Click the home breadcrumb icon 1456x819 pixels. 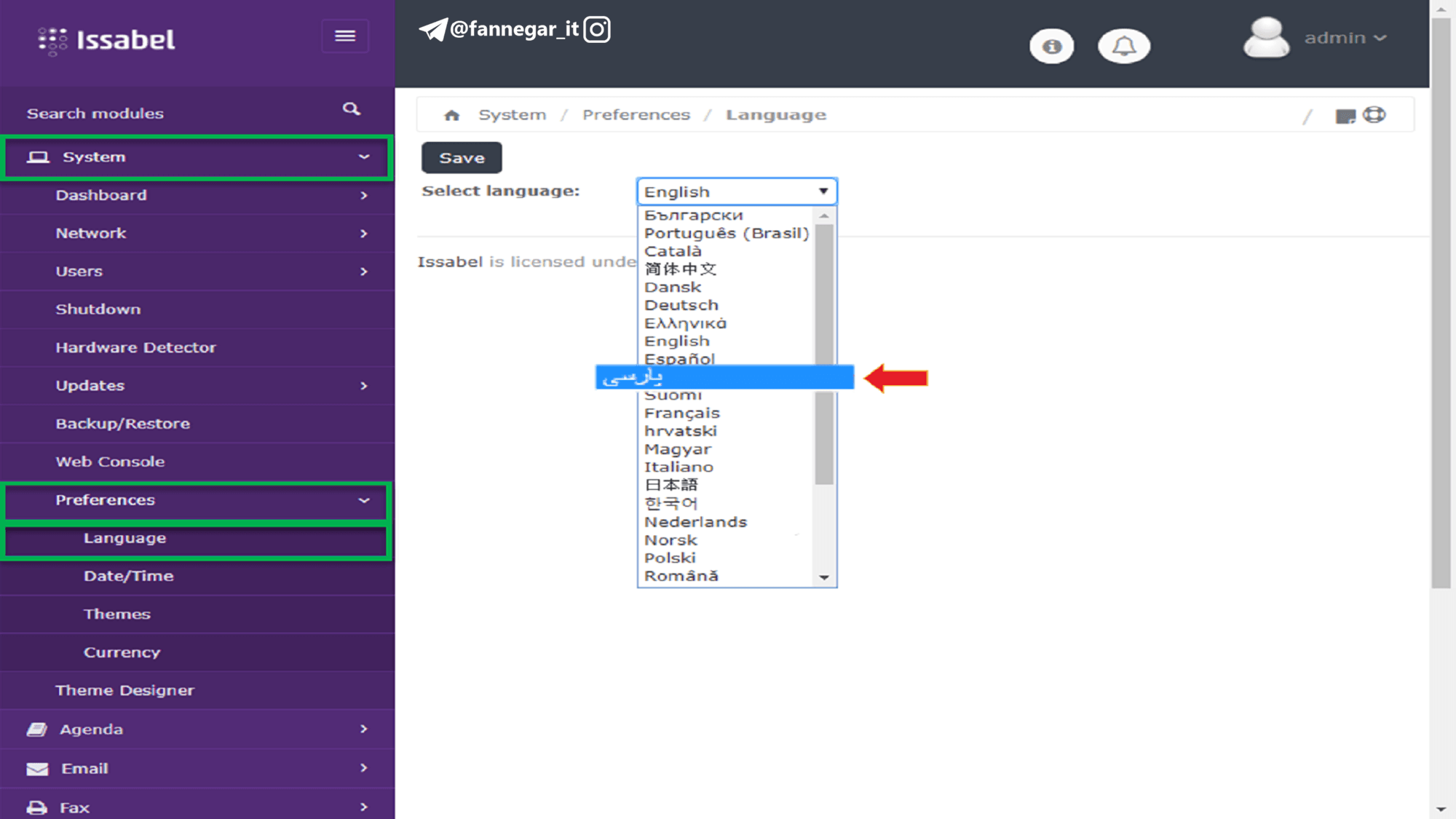(x=451, y=115)
